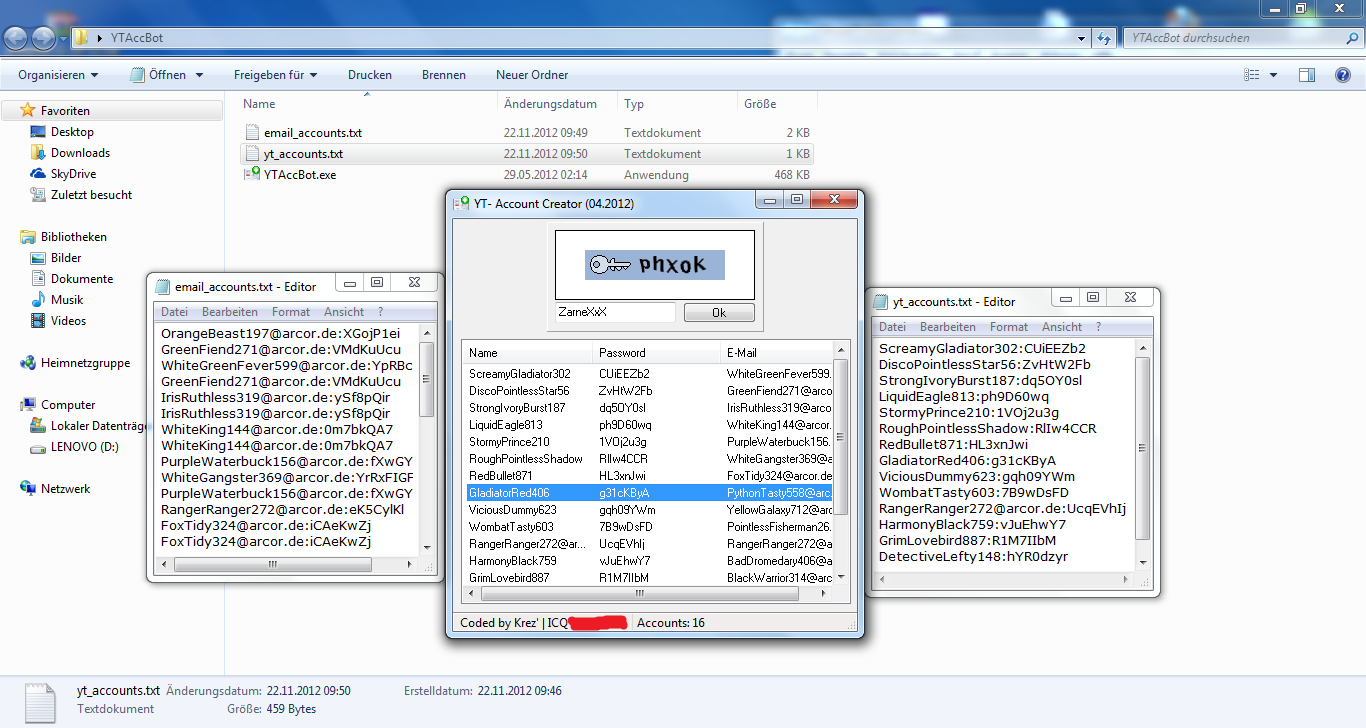Select the Musik library icon
This screenshot has height=728, width=1366.
pyautogui.click(x=38, y=300)
